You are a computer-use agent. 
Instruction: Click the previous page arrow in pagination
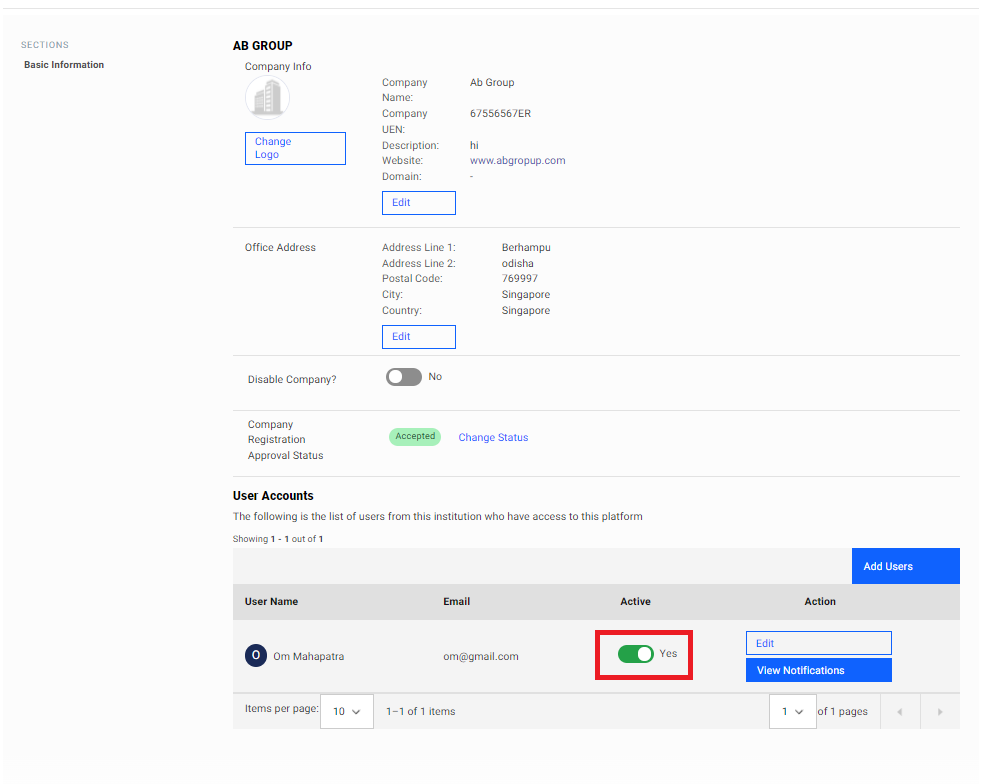pos(899,711)
